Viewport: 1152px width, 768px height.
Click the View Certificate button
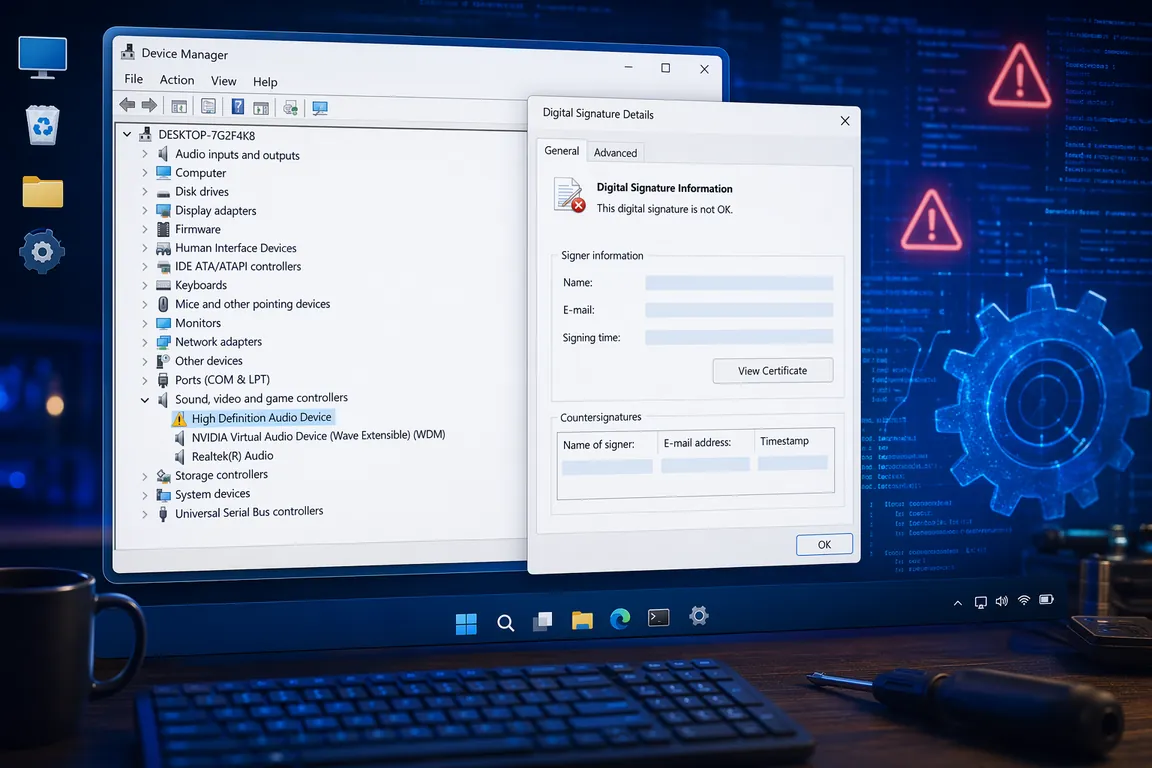pyautogui.click(x=773, y=370)
